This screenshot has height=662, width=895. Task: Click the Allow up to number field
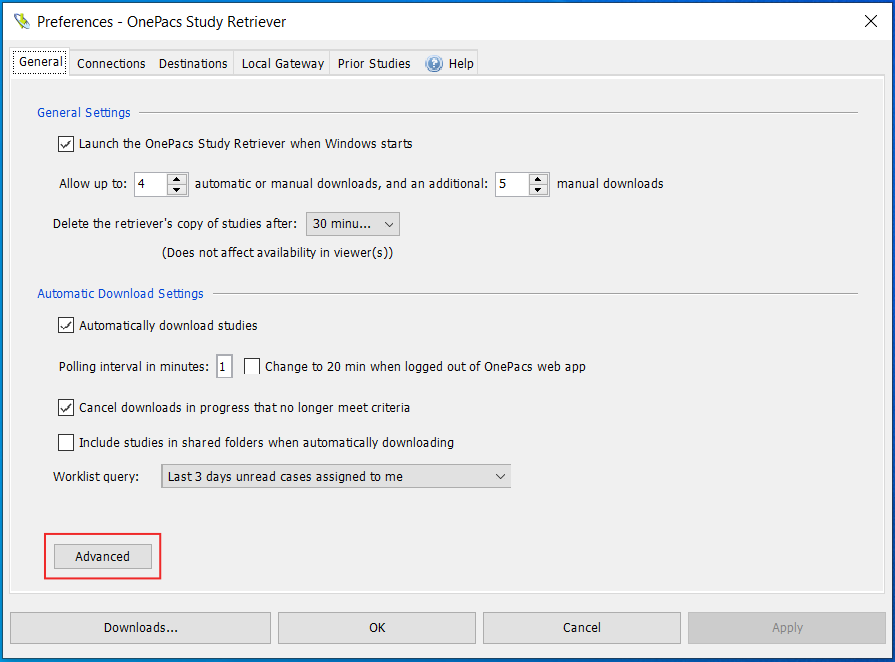(x=151, y=184)
